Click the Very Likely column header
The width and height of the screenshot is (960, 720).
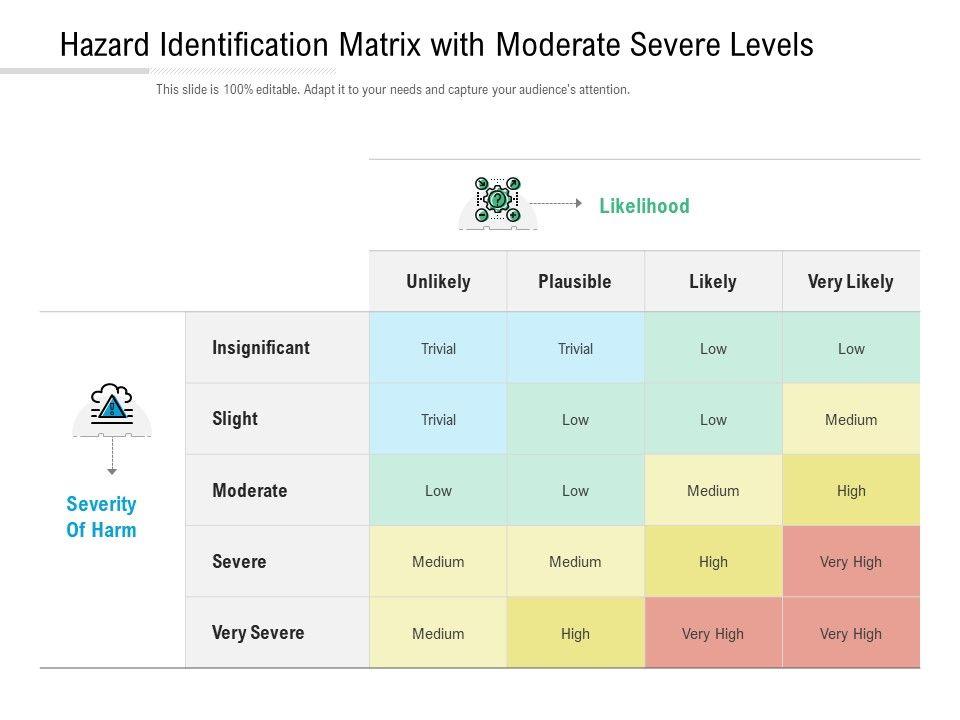(x=850, y=282)
